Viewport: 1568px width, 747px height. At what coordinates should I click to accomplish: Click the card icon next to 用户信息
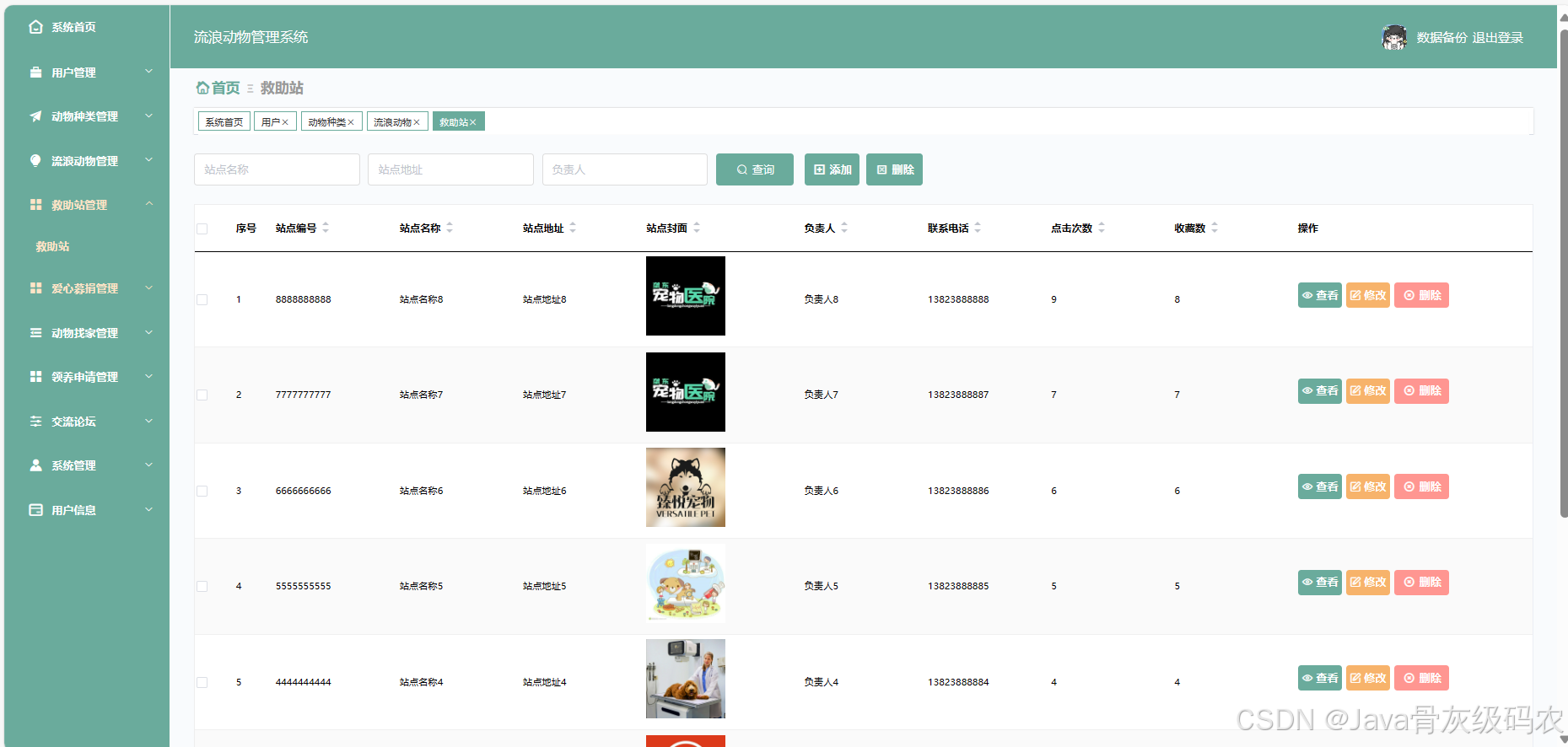(35, 510)
